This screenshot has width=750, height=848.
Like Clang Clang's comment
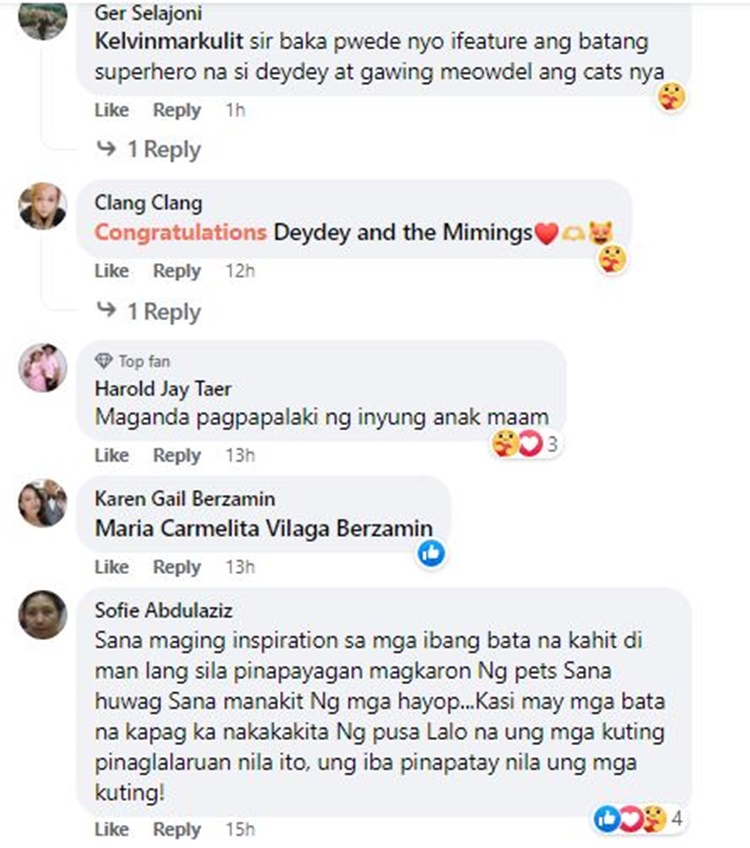[111, 270]
